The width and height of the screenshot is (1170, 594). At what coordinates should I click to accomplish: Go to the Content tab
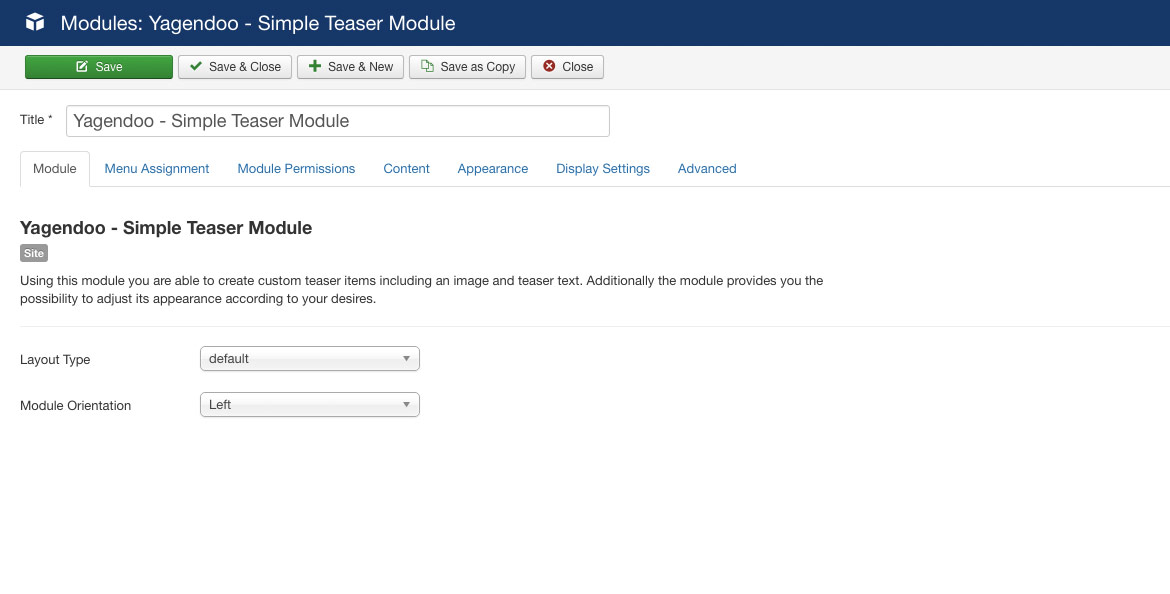point(406,169)
